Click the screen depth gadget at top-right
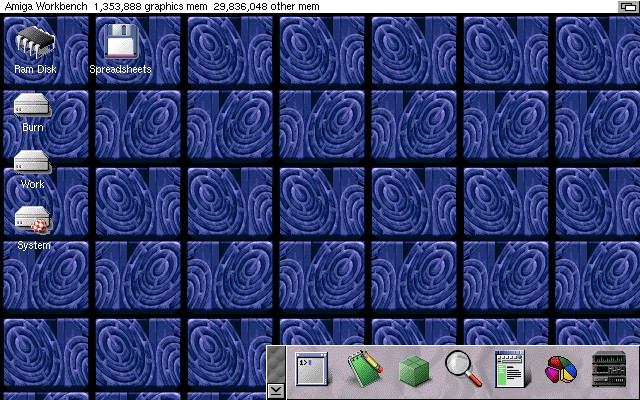 [628, 6]
